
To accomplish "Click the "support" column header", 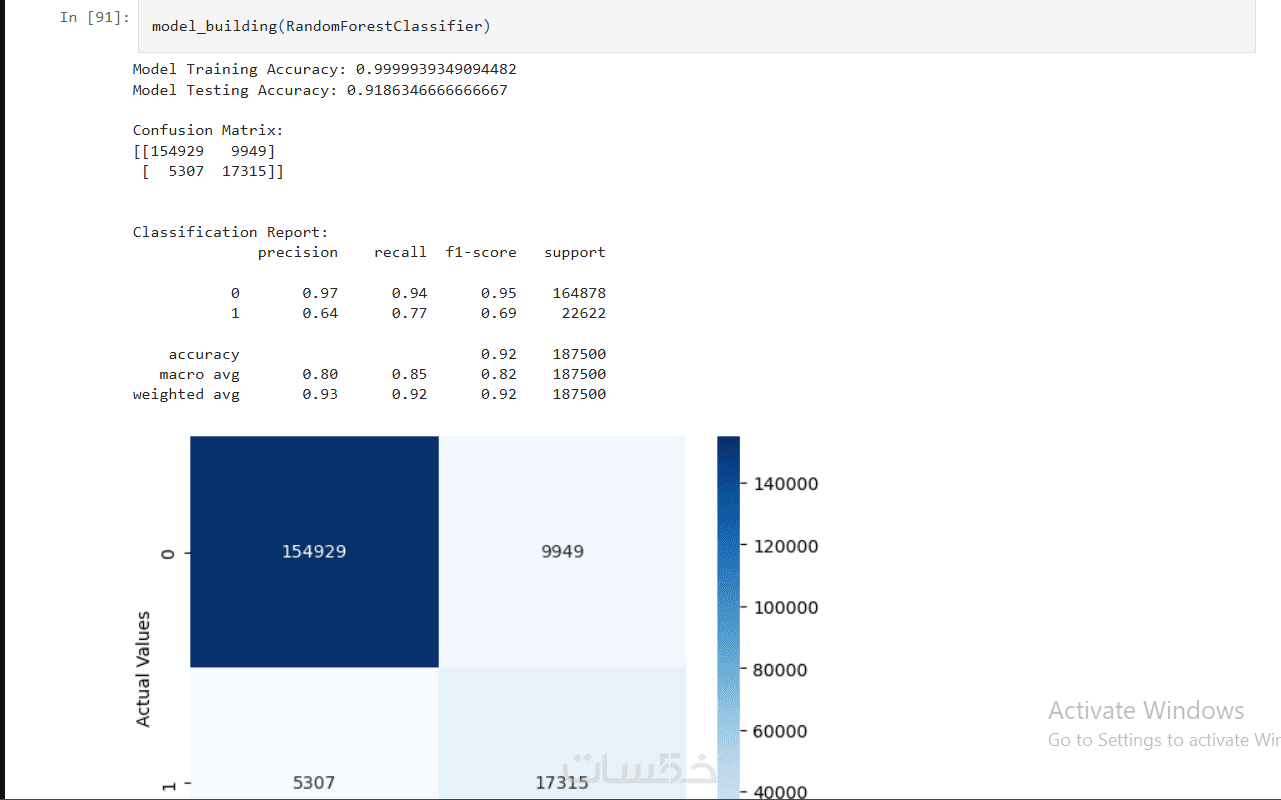I will tap(575, 253).
